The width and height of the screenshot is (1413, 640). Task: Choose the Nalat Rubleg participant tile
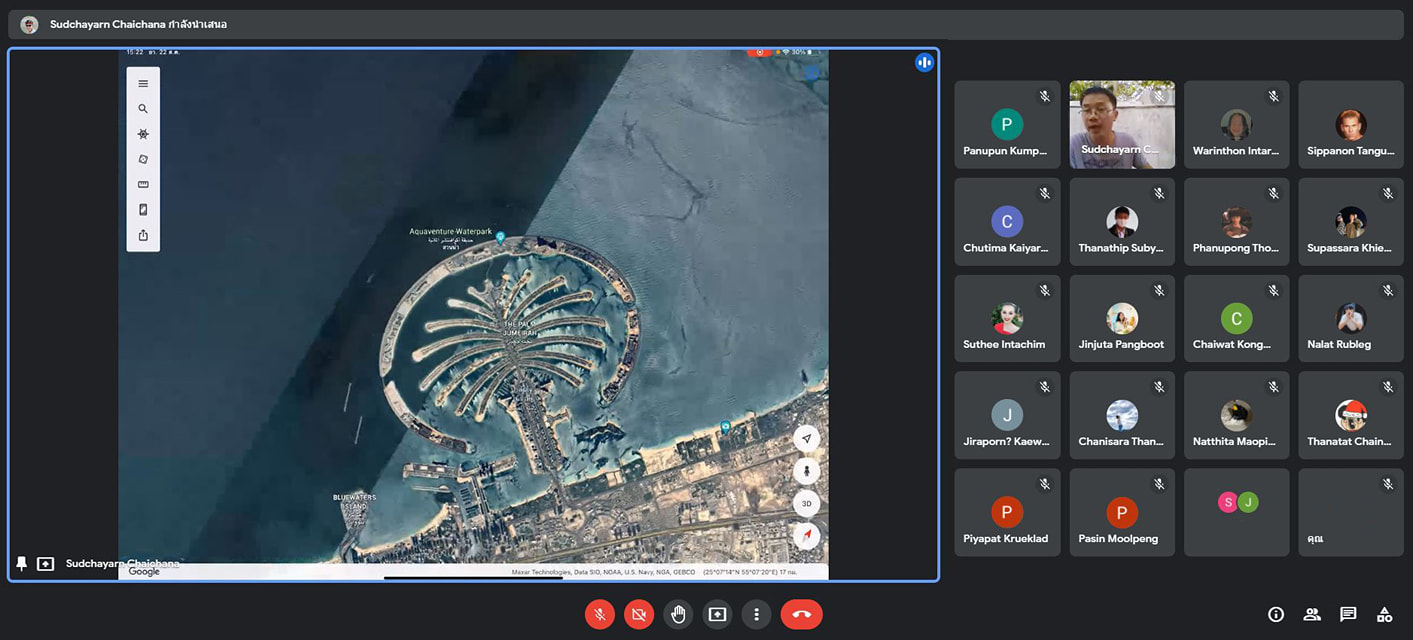[x=1351, y=318]
